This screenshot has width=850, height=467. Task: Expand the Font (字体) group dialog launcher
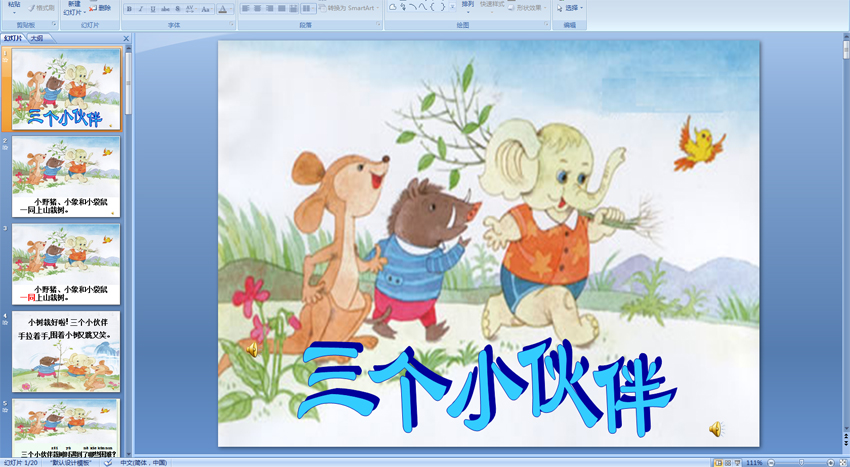pos(232,24)
